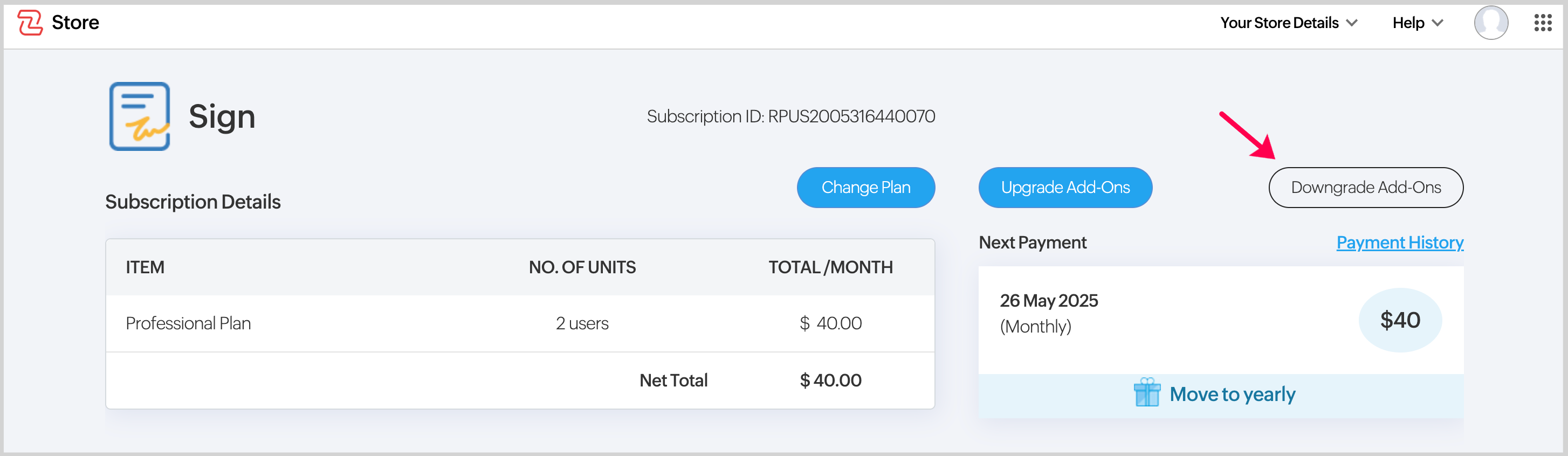The image size is (1568, 456).
Task: Click the Subscription ID text
Action: [790, 116]
